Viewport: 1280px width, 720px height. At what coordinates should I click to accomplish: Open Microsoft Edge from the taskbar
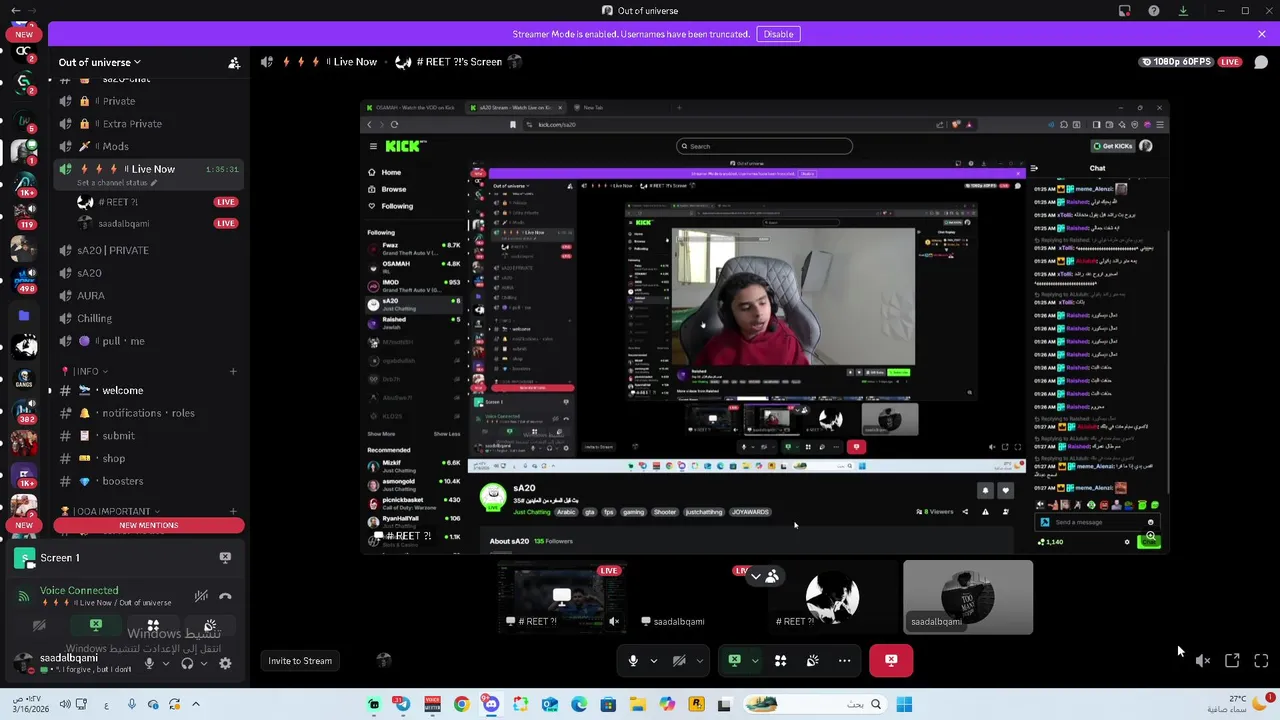579,705
